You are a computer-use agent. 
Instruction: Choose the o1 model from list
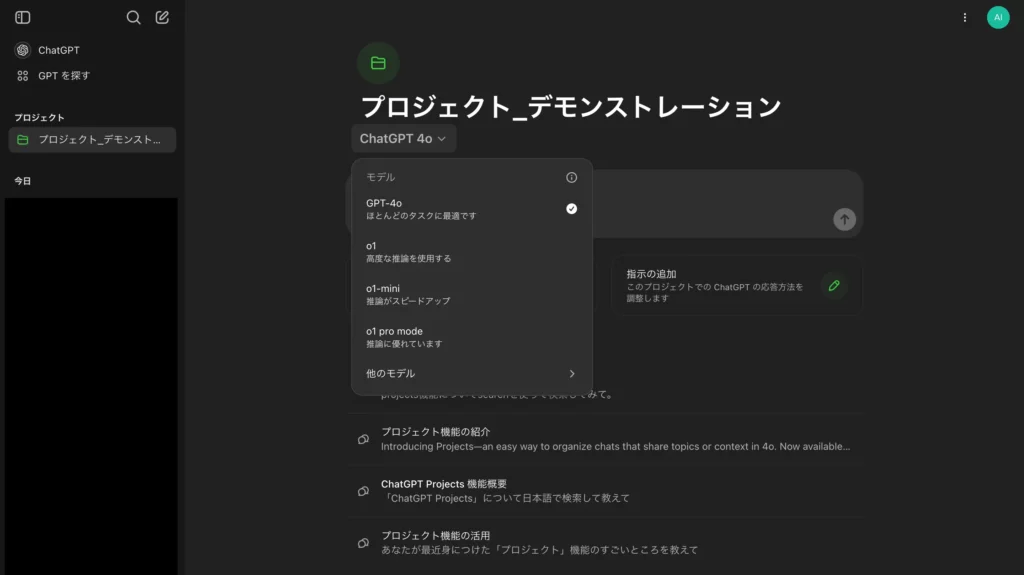coord(471,251)
